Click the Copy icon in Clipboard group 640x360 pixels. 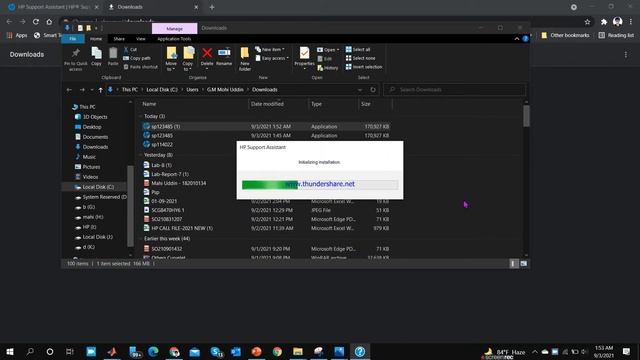(x=96, y=56)
